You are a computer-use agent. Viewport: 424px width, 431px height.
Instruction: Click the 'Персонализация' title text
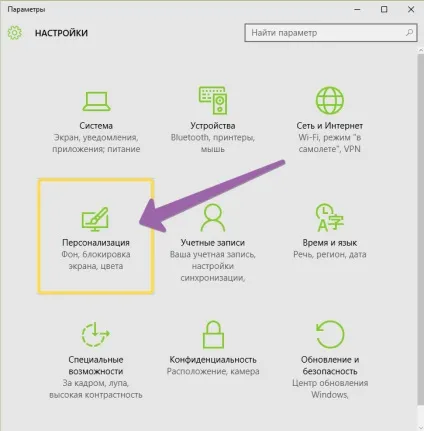pos(96,243)
